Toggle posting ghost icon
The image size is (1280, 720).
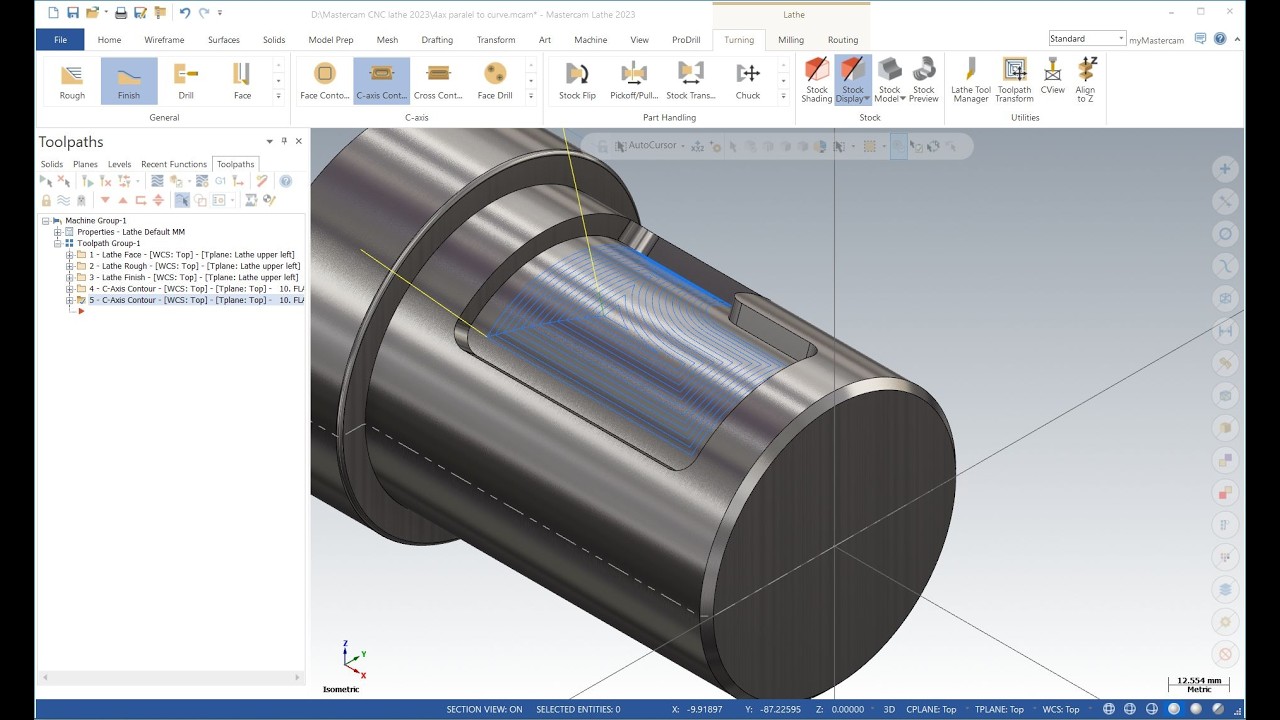point(81,200)
